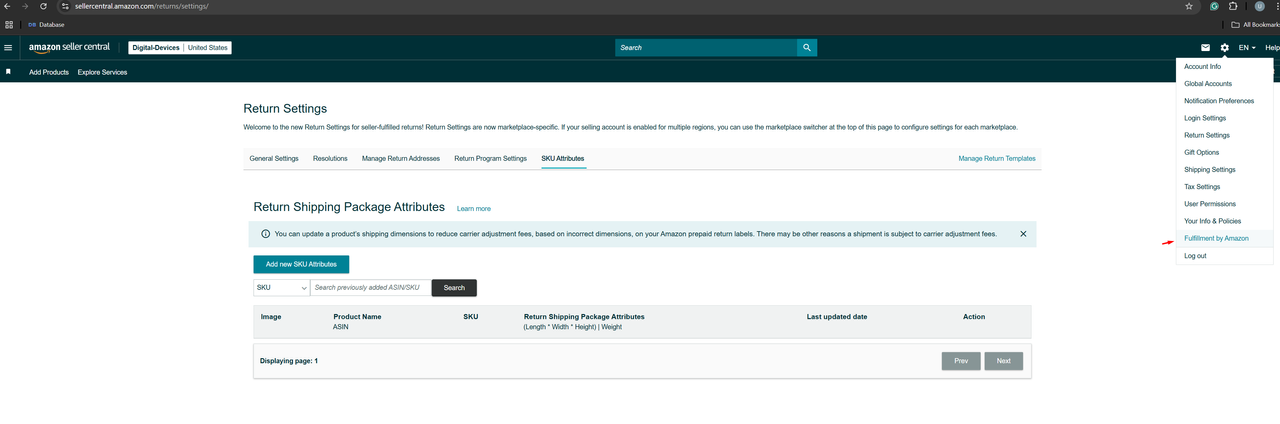The image size is (1280, 424).
Task: Click the browser reload icon
Action: [x=43, y=6]
